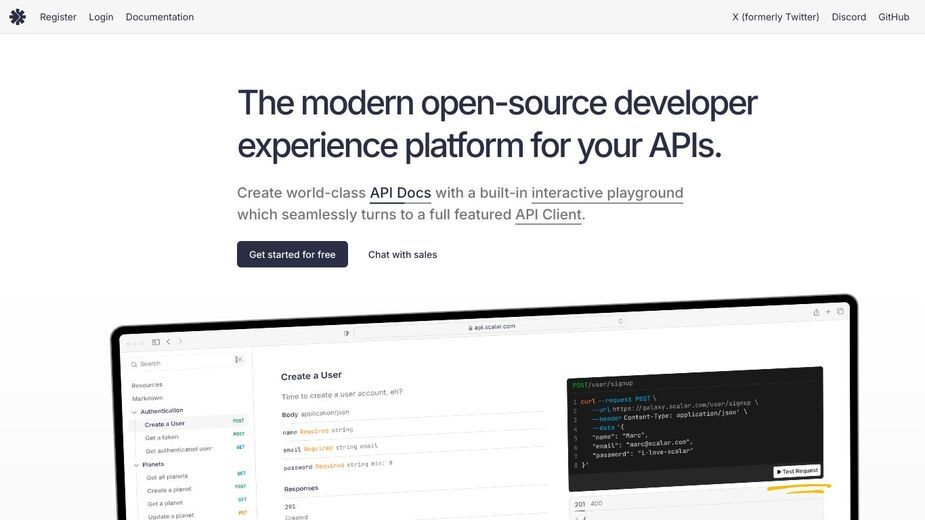Screen dimensions: 925x520
Task: Select Get a token sidebar item
Action: pos(161,437)
